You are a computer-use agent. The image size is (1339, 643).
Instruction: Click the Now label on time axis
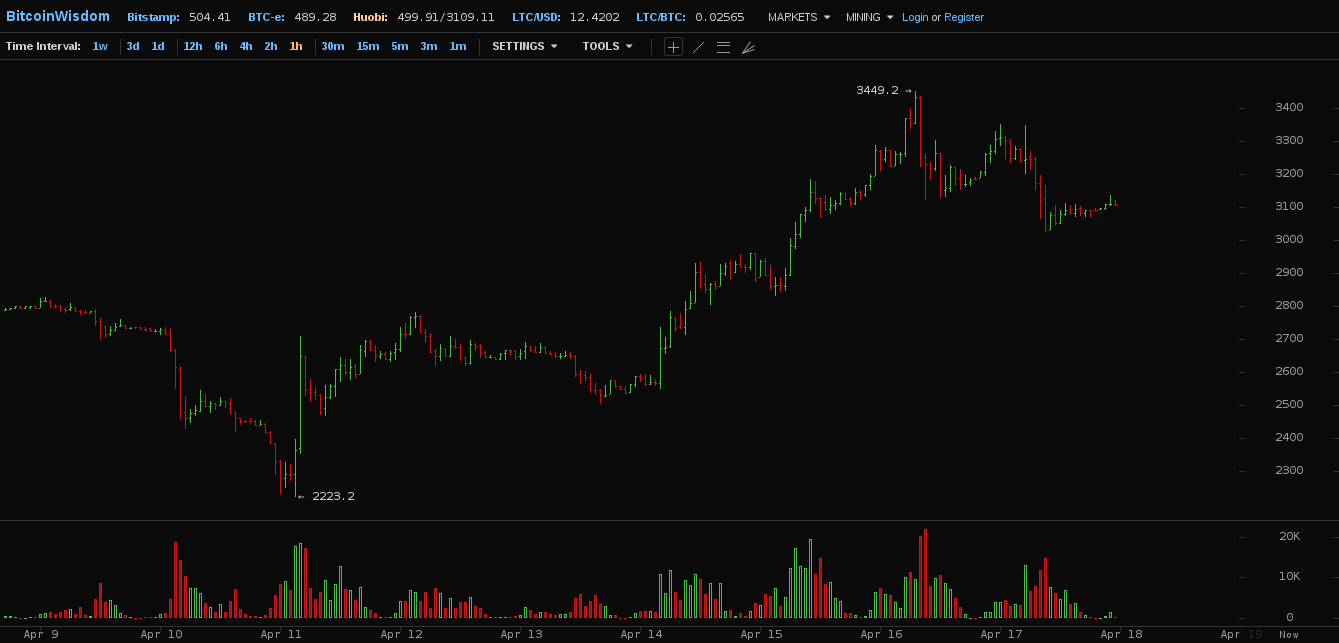[1289, 634]
